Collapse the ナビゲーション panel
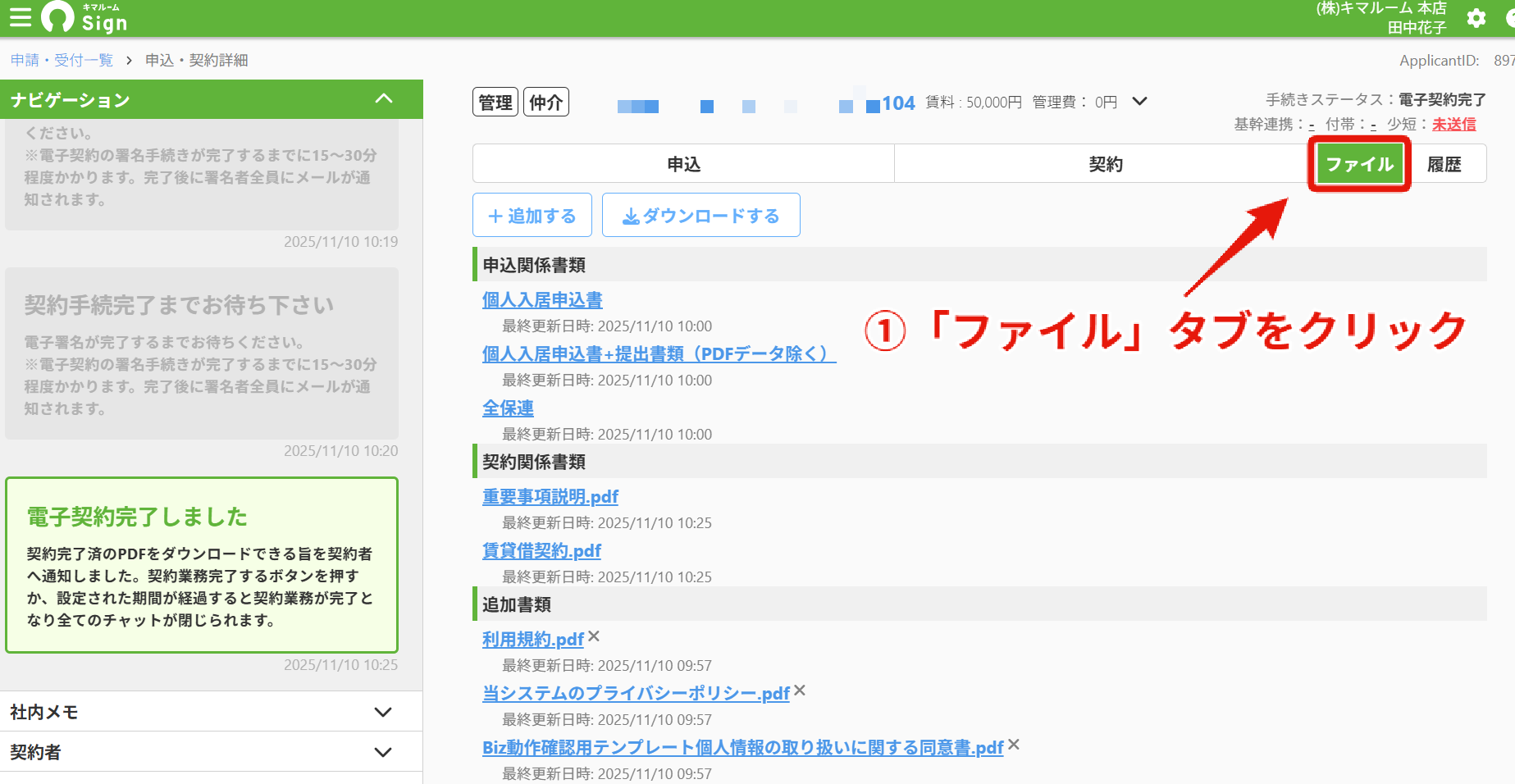The height and width of the screenshot is (784, 1515). click(x=384, y=99)
